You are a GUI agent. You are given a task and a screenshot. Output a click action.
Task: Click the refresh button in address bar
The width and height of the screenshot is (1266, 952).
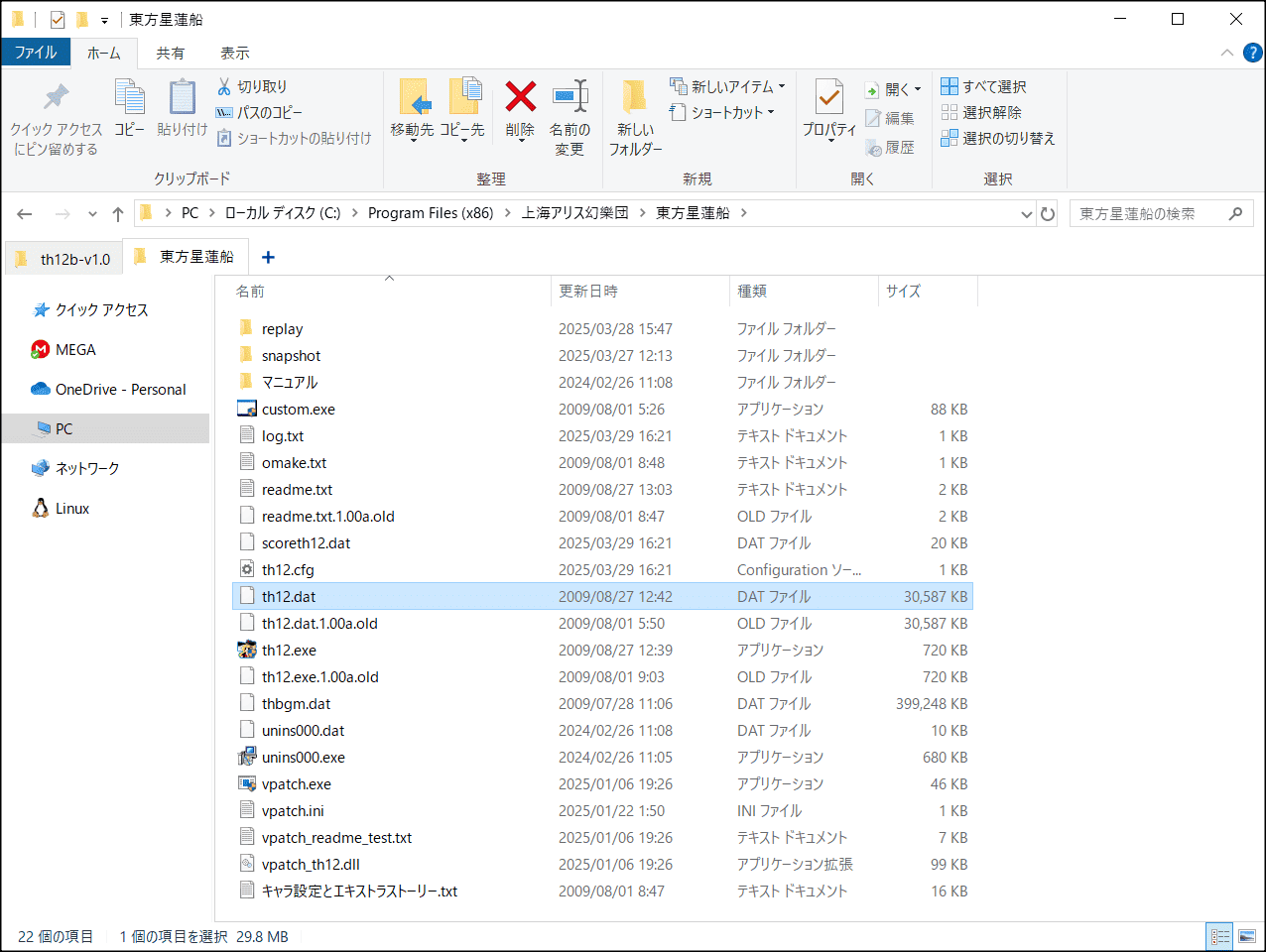tap(1048, 213)
